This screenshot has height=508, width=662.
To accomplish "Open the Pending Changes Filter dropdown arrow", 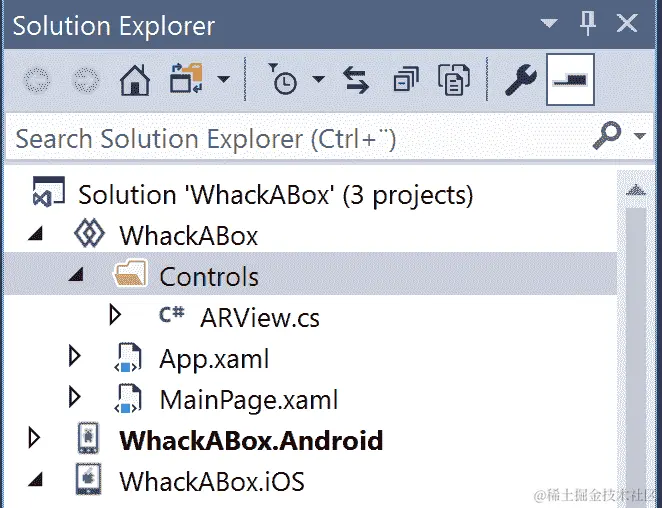I will 318,79.
